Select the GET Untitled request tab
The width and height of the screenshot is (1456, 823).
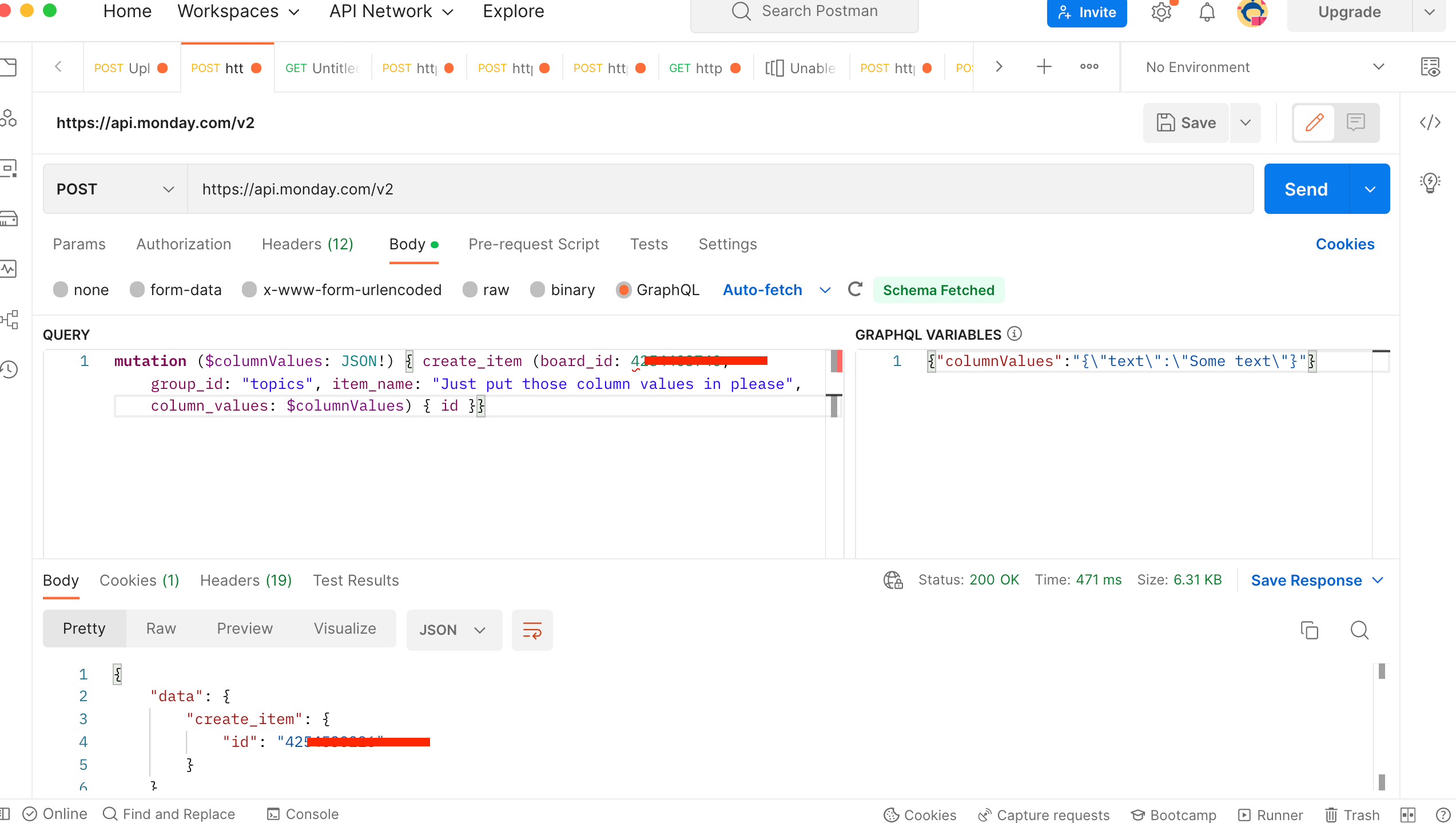(x=323, y=67)
